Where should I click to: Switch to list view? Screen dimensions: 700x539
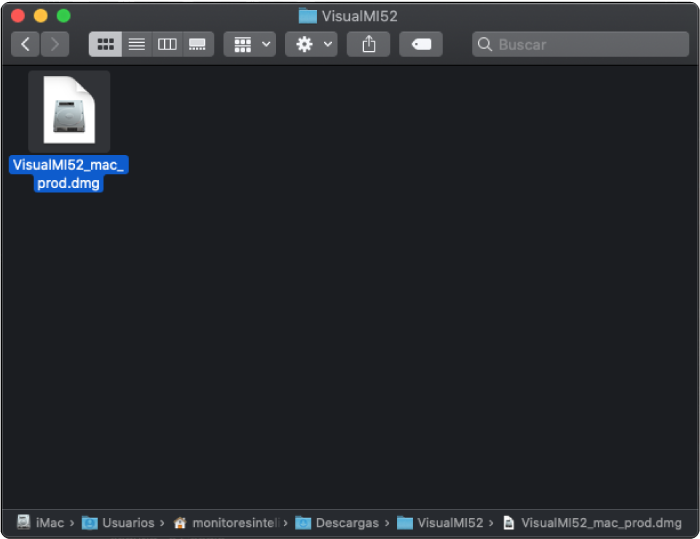(137, 44)
